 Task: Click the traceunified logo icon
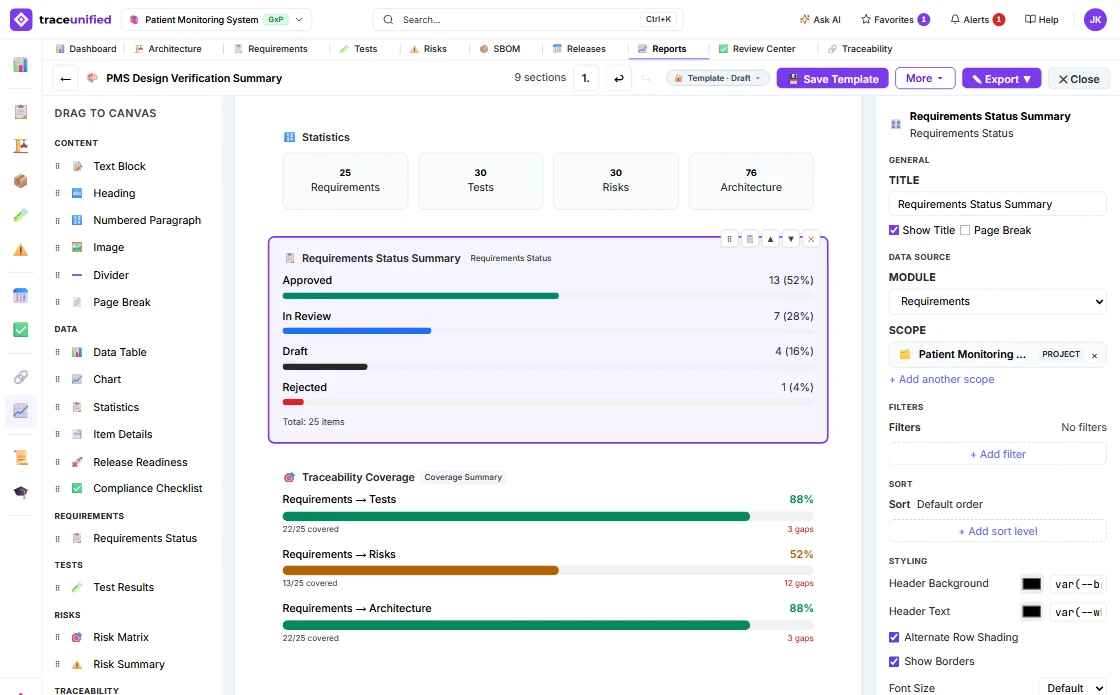click(21, 19)
